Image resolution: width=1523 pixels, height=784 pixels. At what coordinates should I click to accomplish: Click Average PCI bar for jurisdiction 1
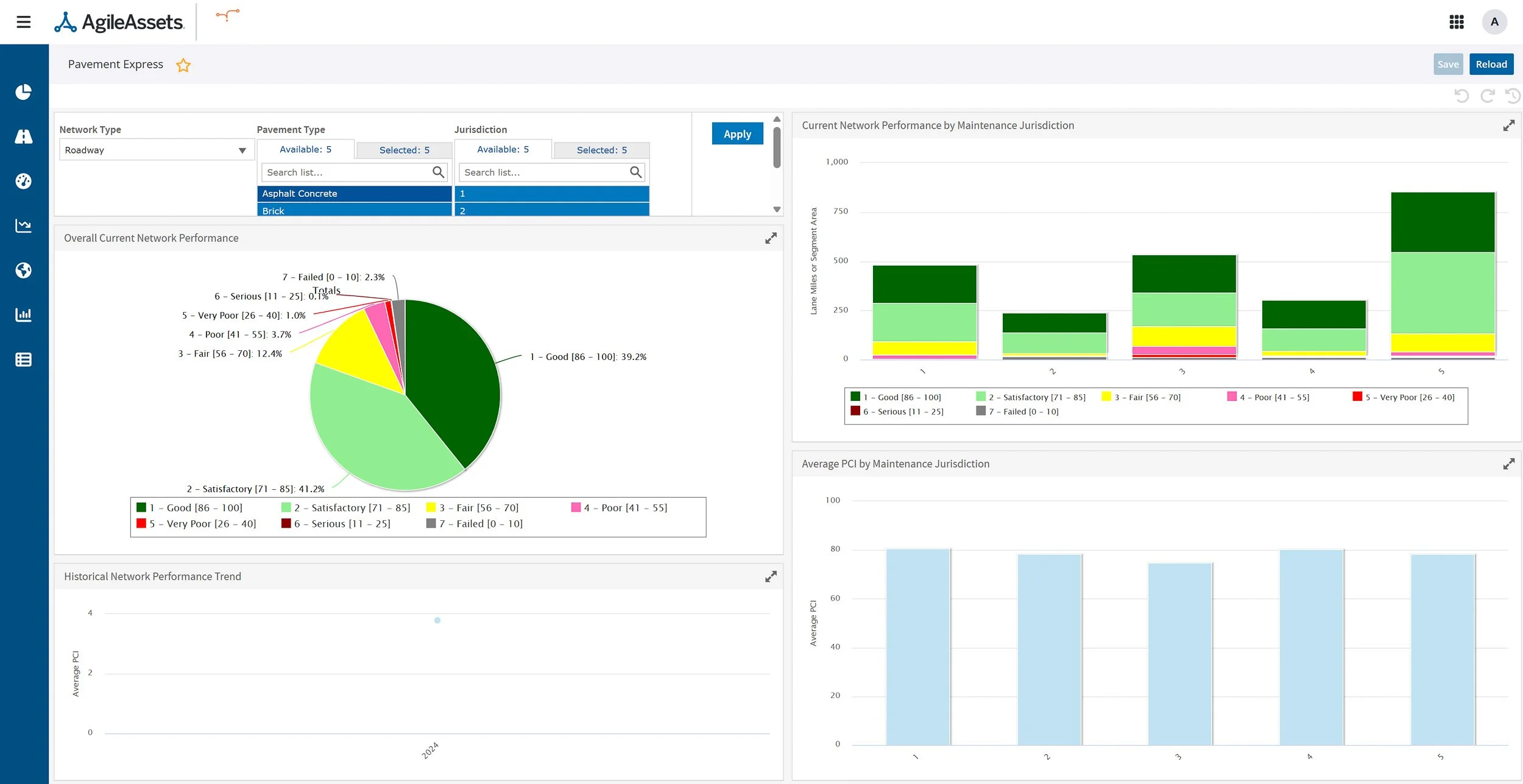(x=917, y=647)
